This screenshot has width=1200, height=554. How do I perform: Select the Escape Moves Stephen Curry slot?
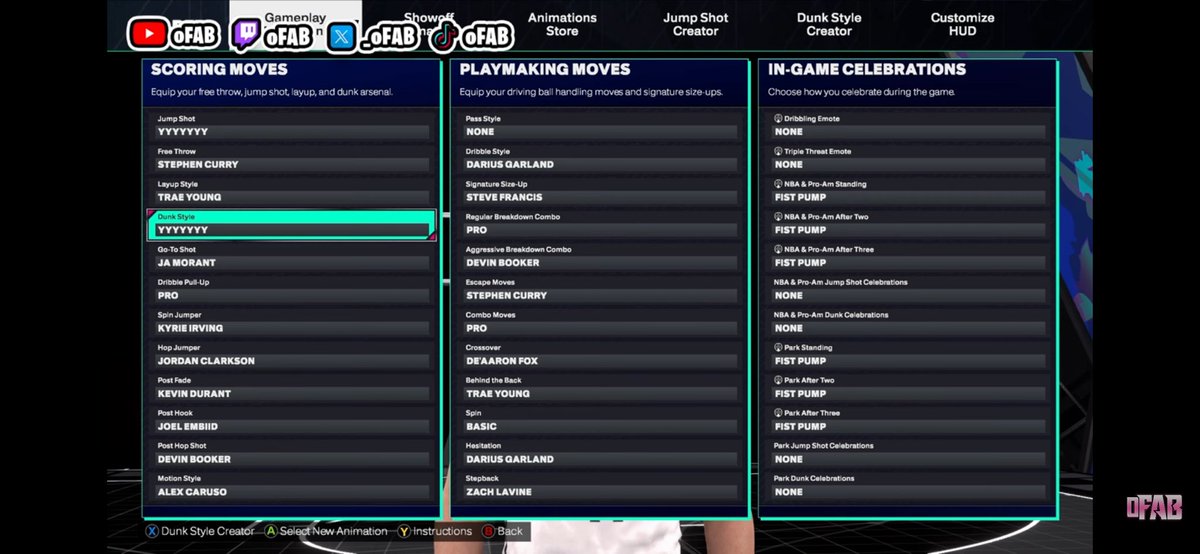coord(600,290)
